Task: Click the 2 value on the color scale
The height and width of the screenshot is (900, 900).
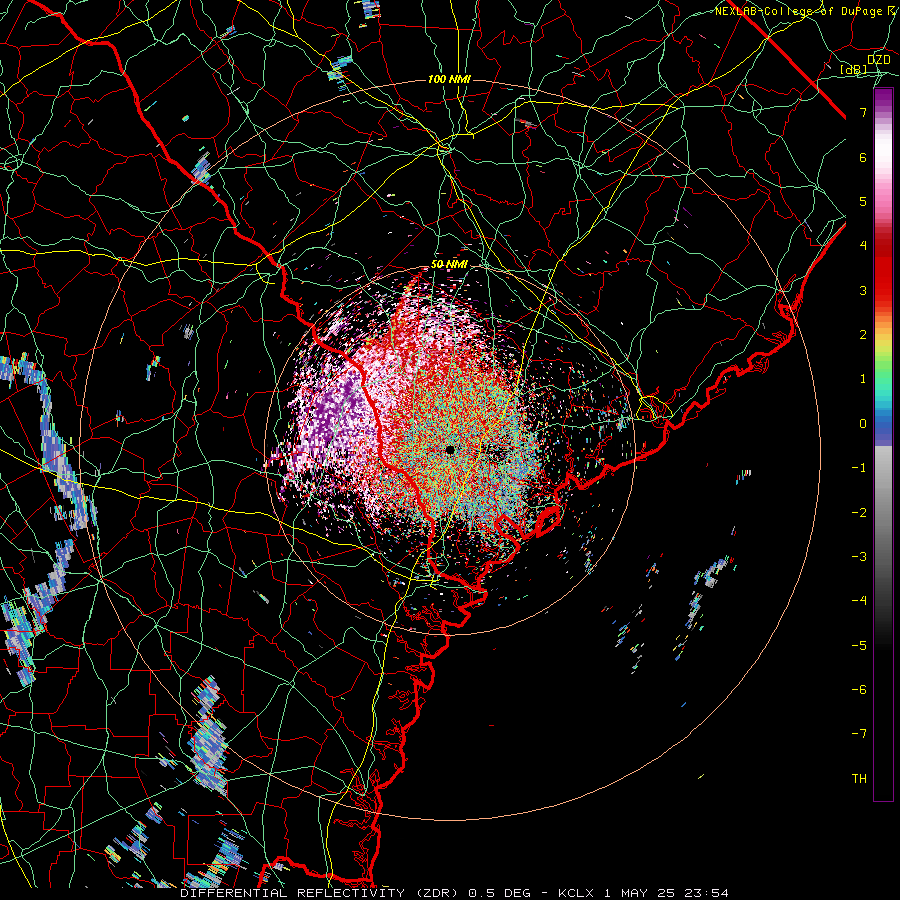Action: 863,335
